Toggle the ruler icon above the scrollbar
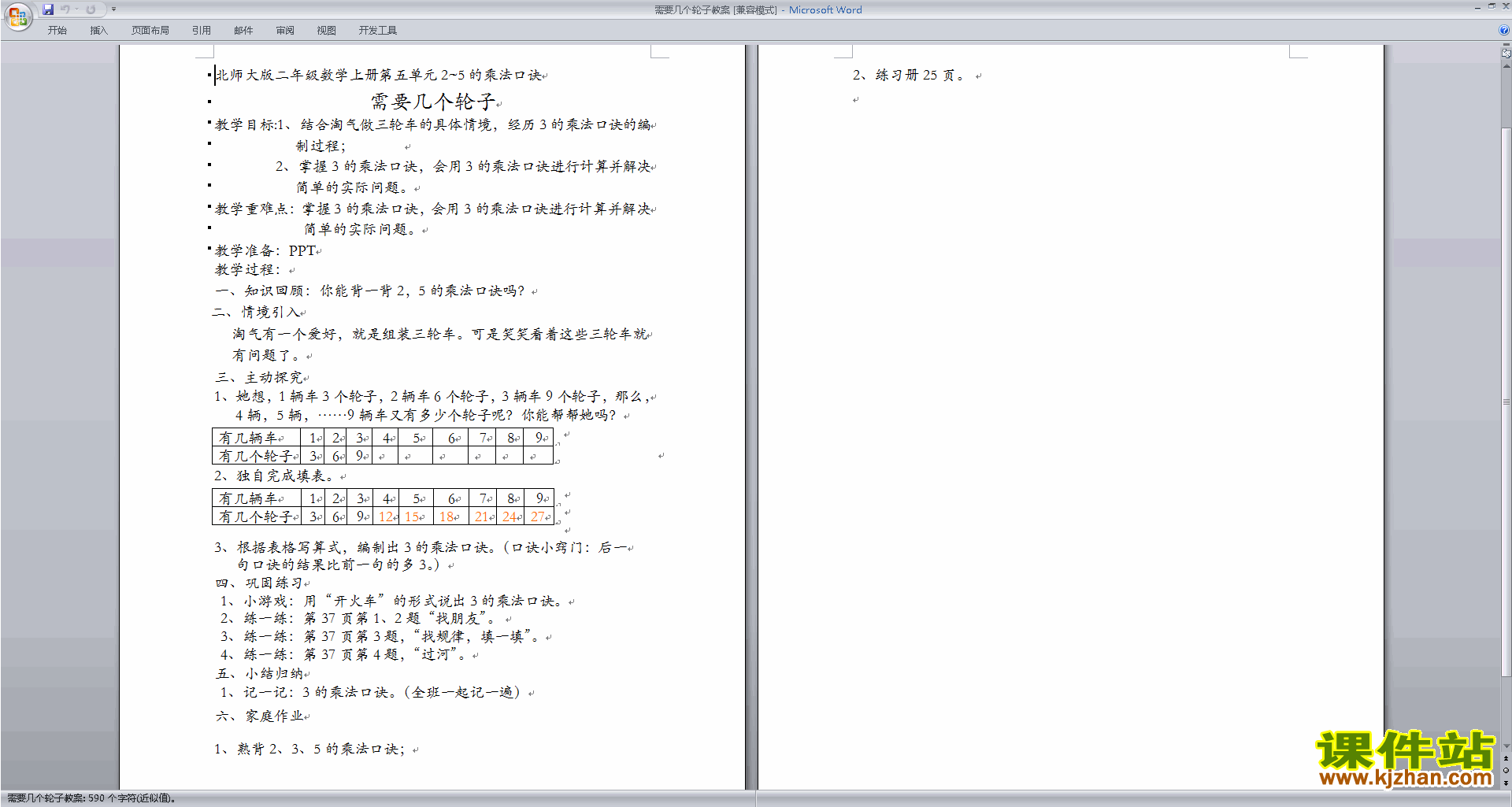This screenshot has width=1512, height=807. [1506, 54]
